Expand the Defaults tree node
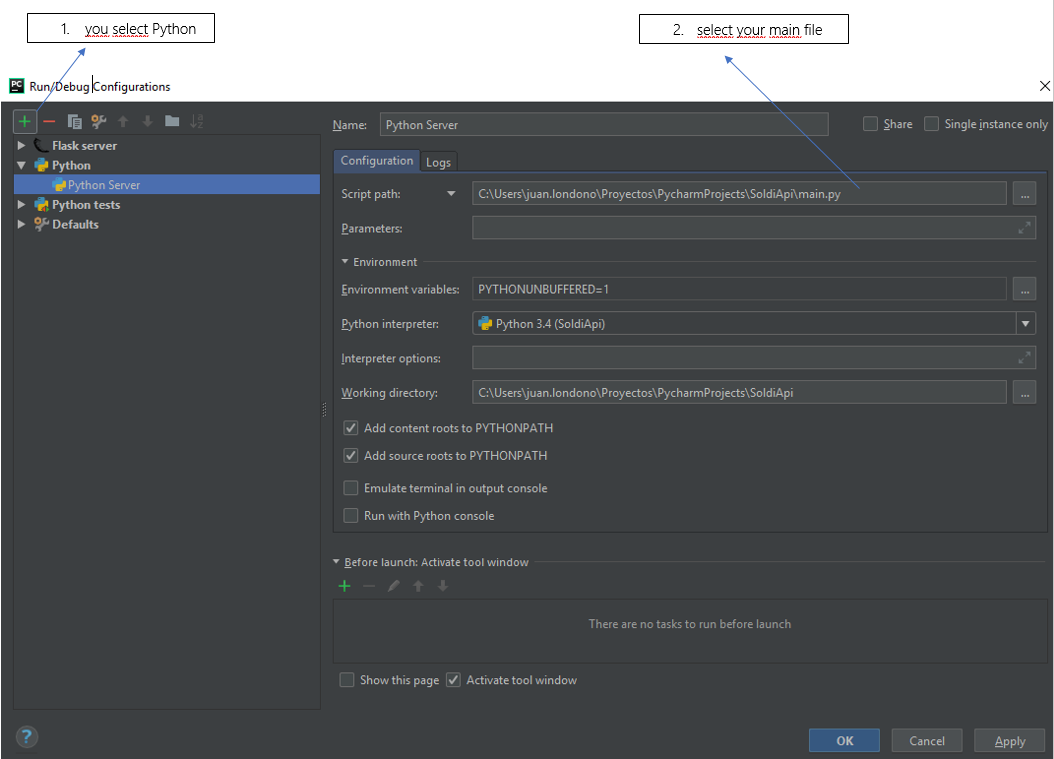This screenshot has height=759, width=1054. pyautogui.click(x=21, y=225)
